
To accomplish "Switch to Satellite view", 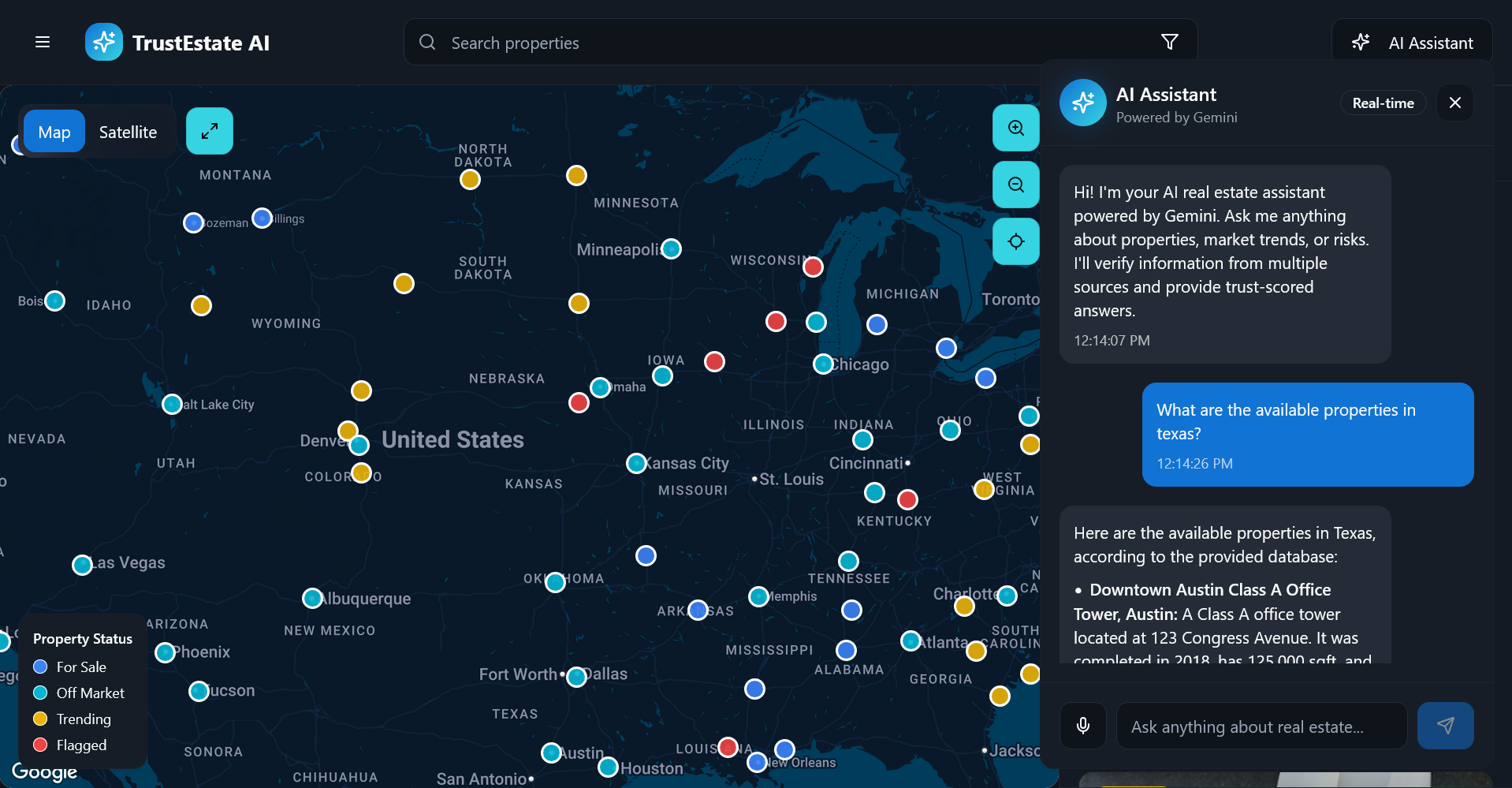I will coord(128,132).
